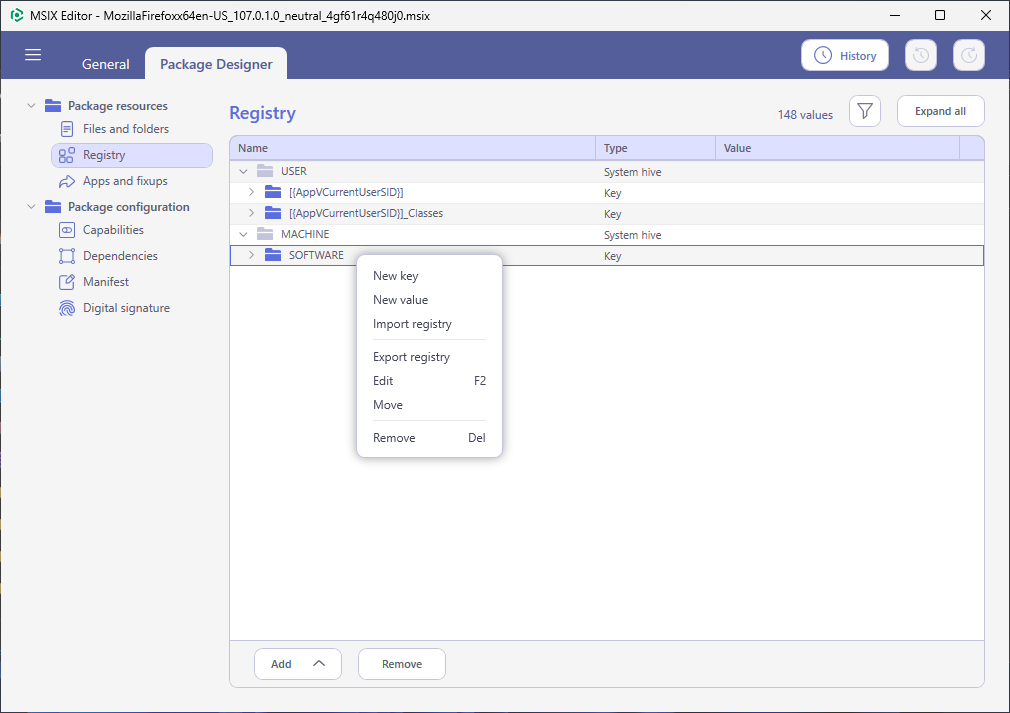Choose Remove in the context menu

pos(429,438)
